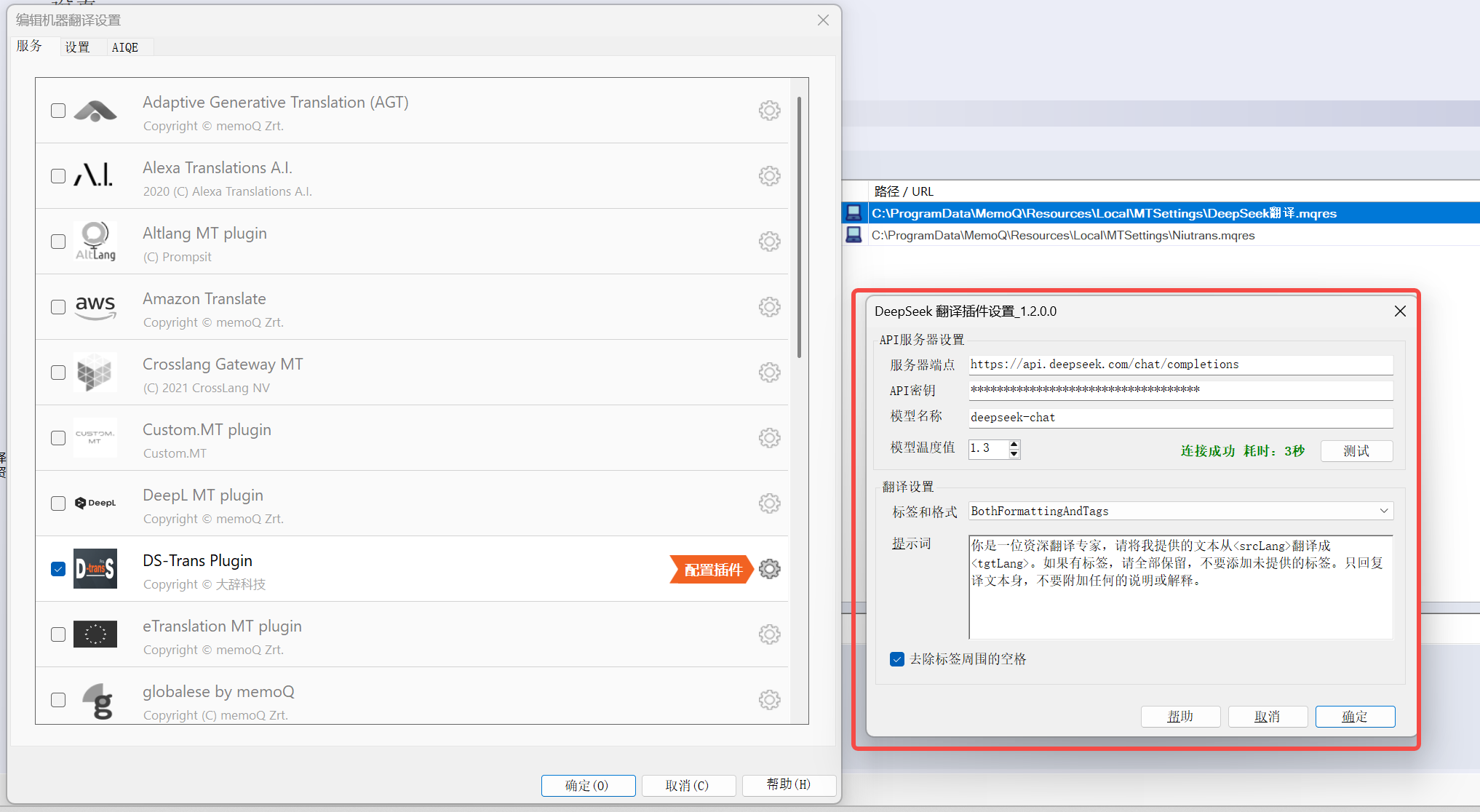Click 取消 button in DeepSeek dialog

pos(1268,717)
